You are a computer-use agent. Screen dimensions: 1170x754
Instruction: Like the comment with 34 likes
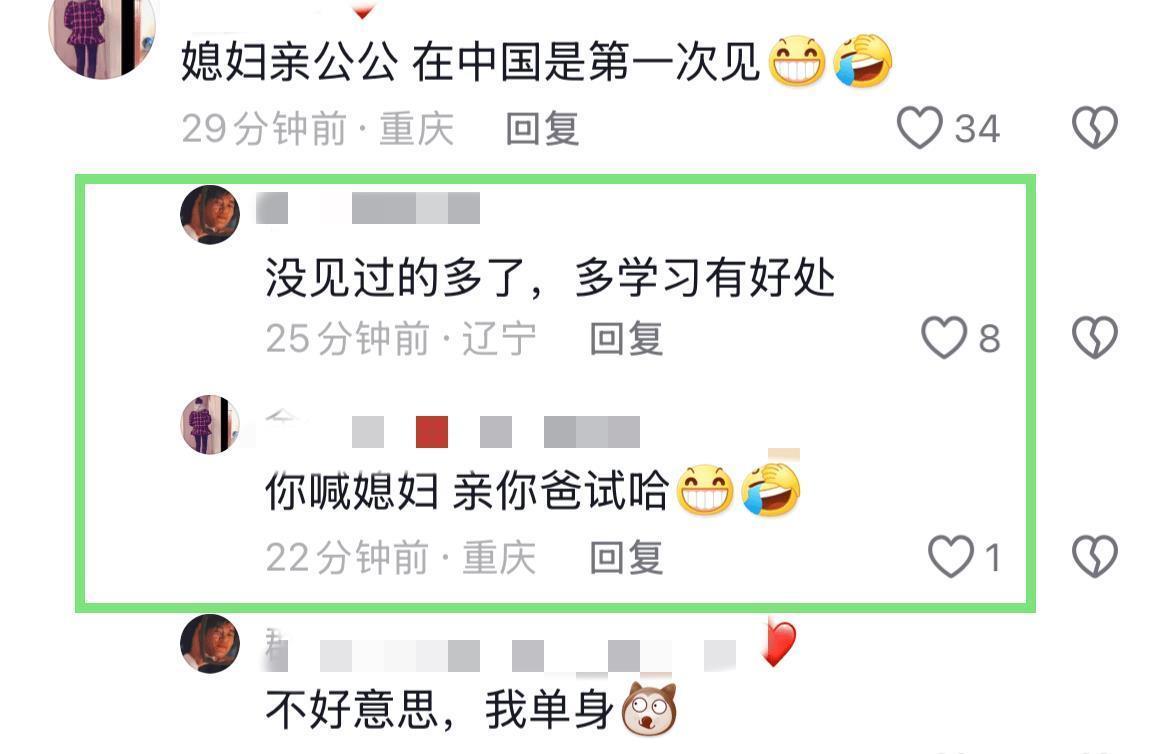click(x=919, y=128)
